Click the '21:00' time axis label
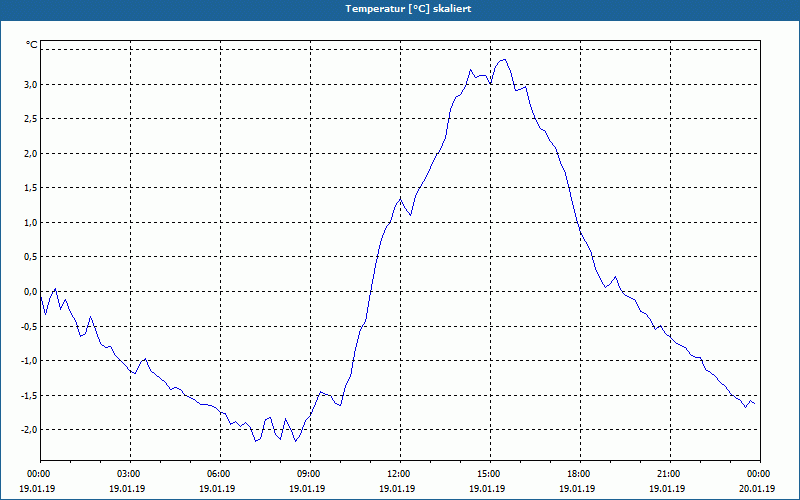 pyautogui.click(x=670, y=474)
